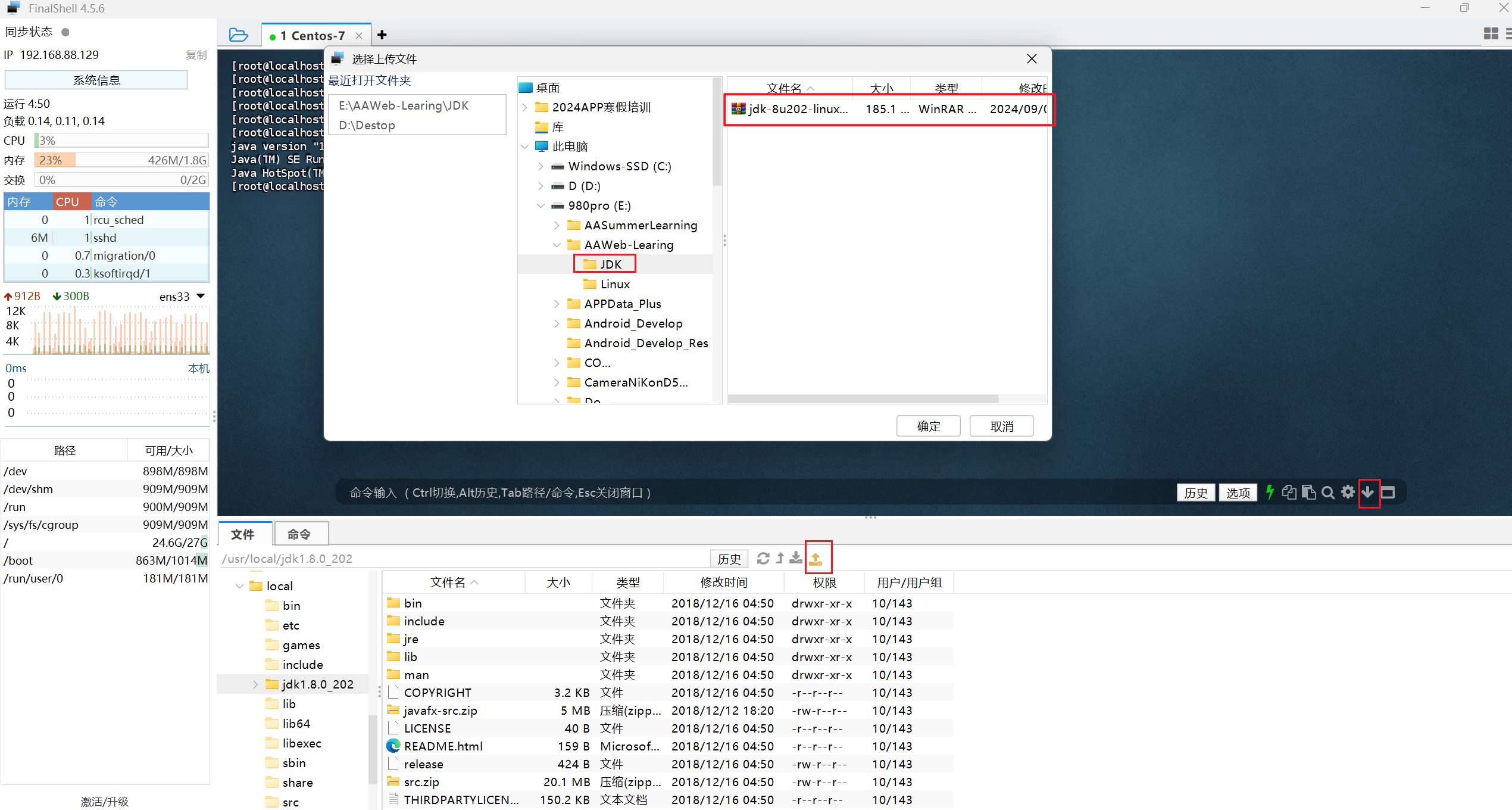Sort processes by CPU column header
Viewport: 1512px width, 810px height.
click(x=67, y=202)
